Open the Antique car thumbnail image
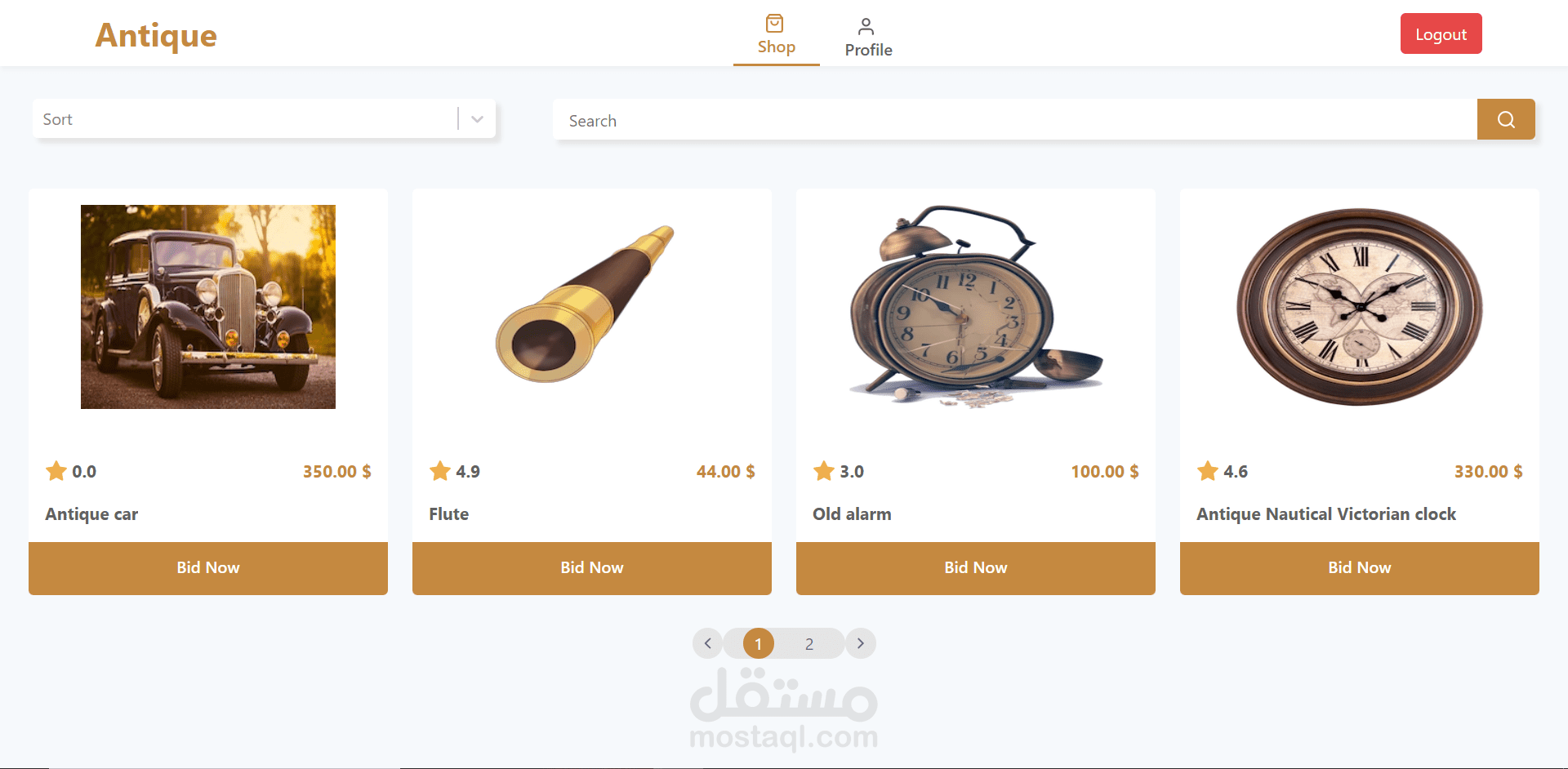 [x=208, y=307]
